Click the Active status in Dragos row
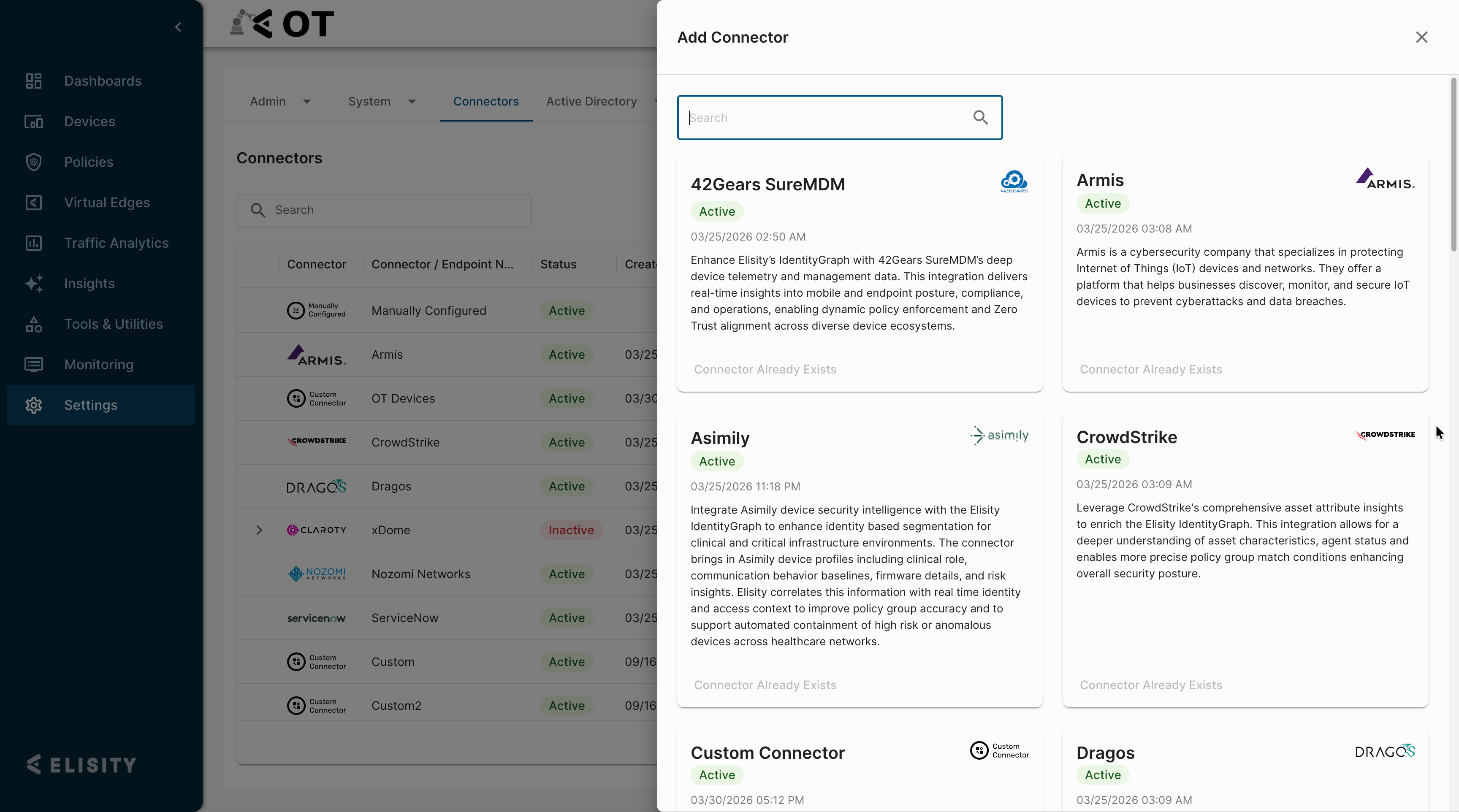Screen dimensions: 1459x812 point(567,487)
